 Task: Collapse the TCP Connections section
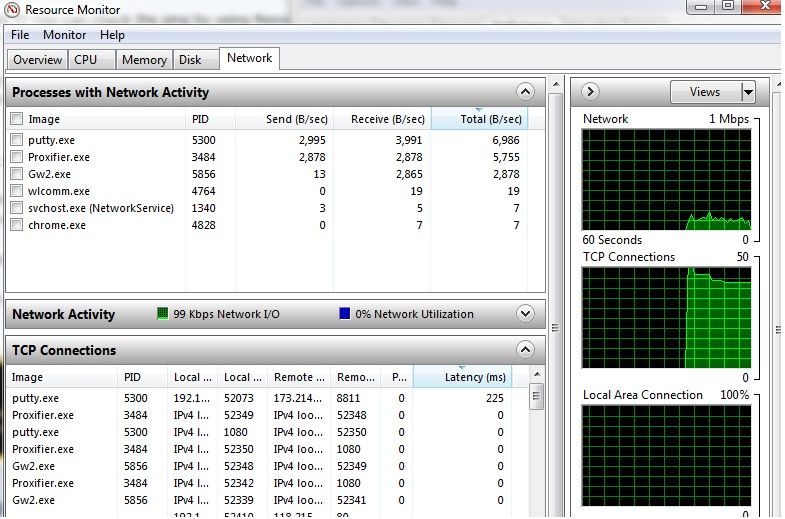(x=525, y=350)
